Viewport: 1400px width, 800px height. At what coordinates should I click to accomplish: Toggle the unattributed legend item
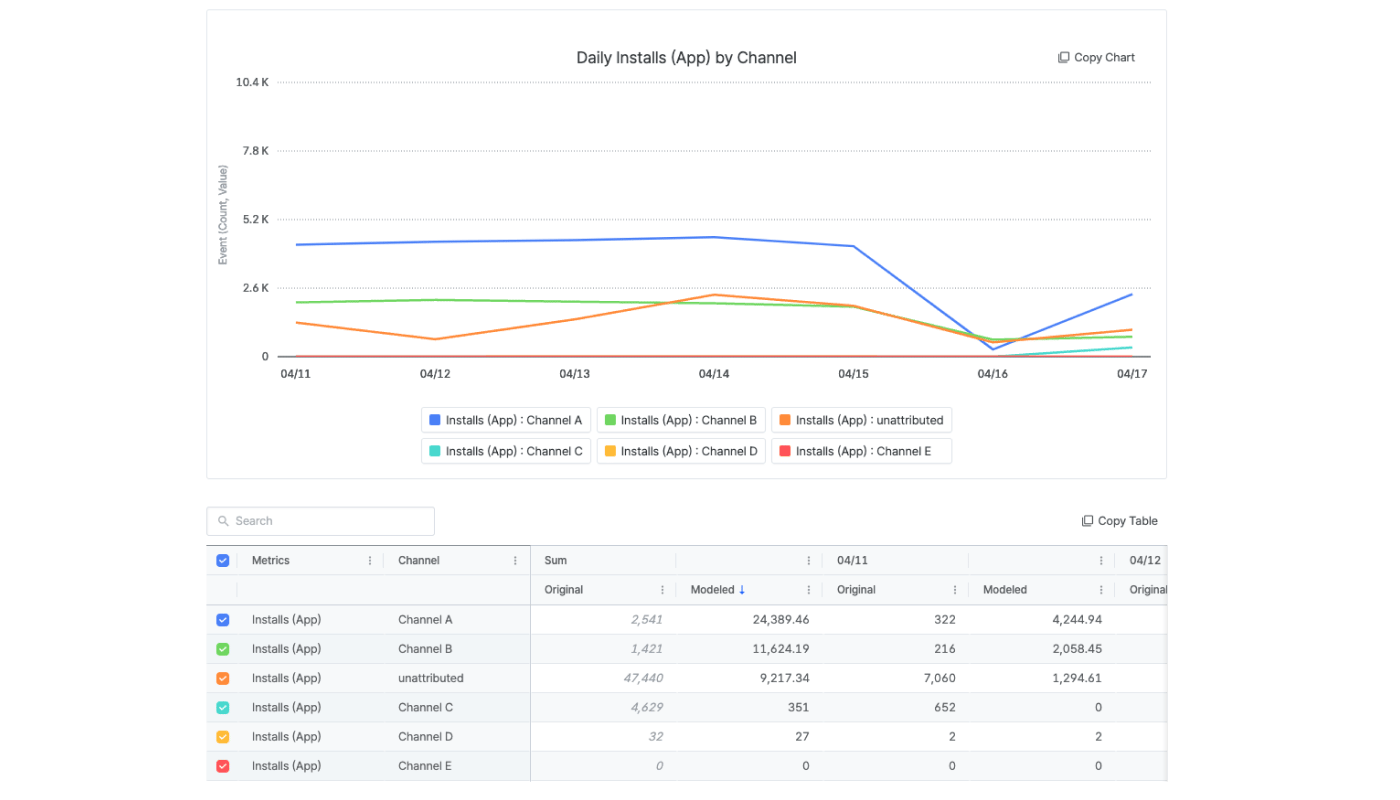861,420
